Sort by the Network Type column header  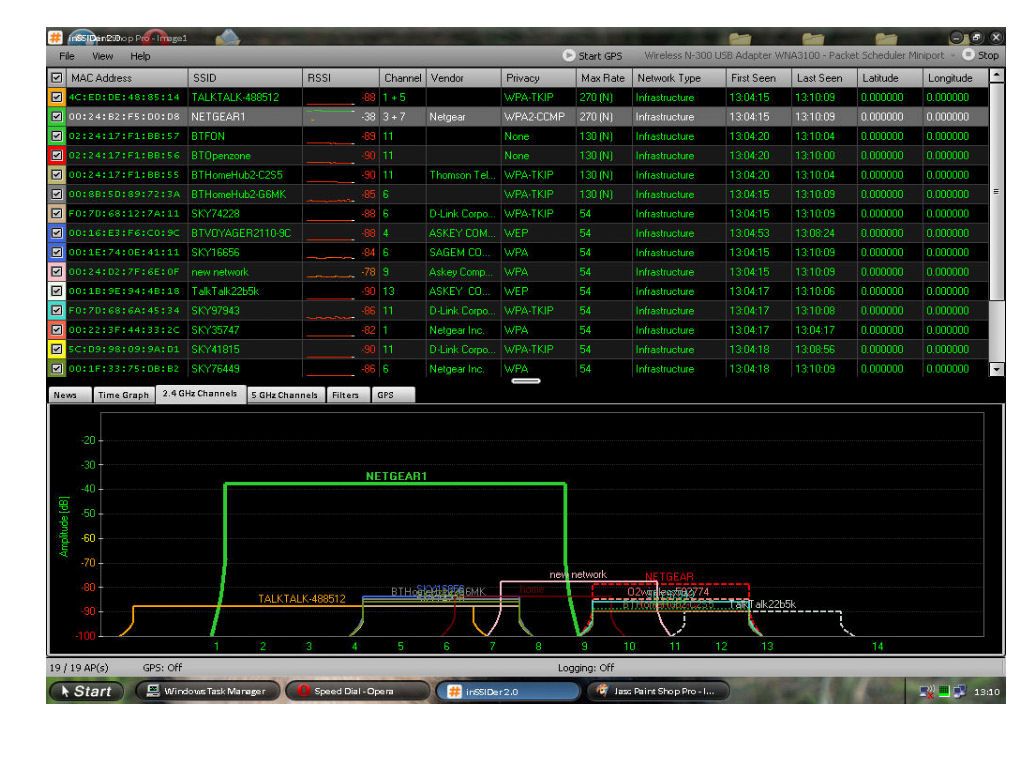click(x=679, y=78)
